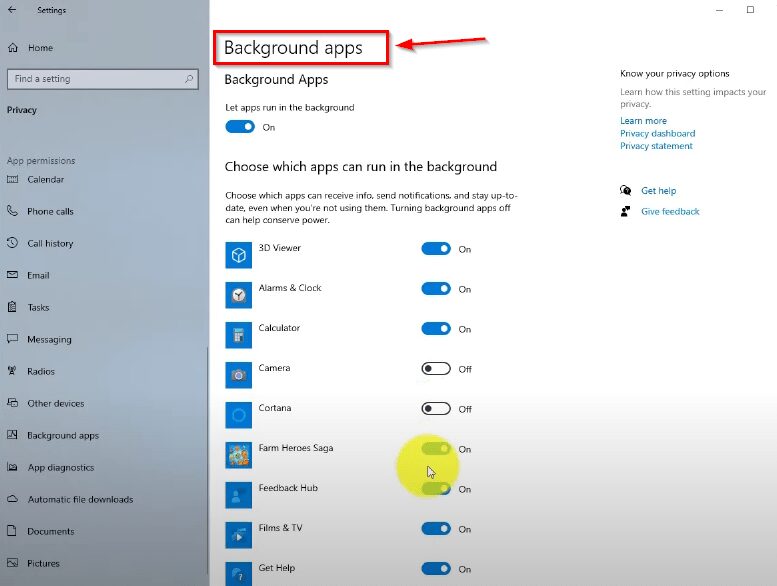This screenshot has height=586, width=777.
Task: Click the Radios antenna icon
Action: pos(12,371)
